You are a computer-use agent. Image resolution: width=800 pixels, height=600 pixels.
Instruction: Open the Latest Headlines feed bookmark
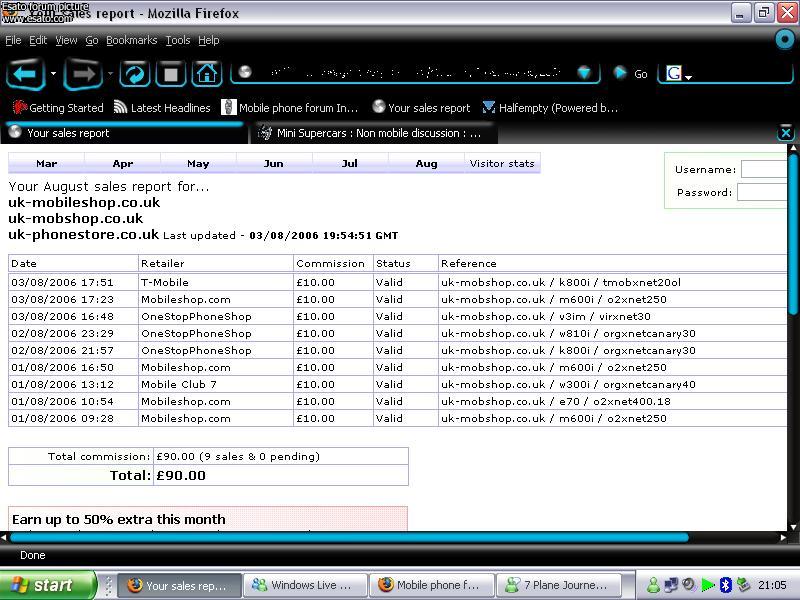pyautogui.click(x=162, y=108)
